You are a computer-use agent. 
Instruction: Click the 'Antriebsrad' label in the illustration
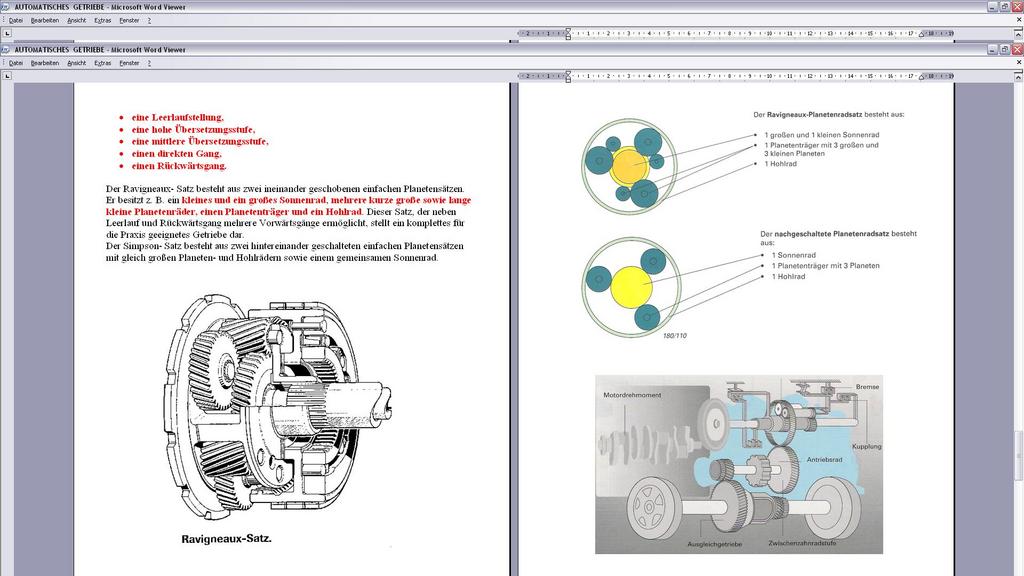(x=824, y=460)
